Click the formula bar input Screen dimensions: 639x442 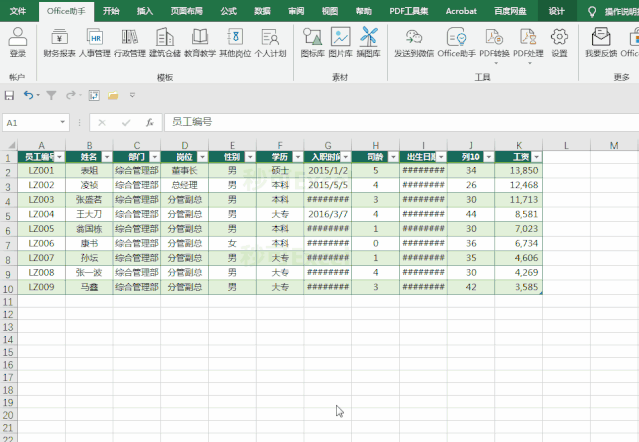[401, 122]
